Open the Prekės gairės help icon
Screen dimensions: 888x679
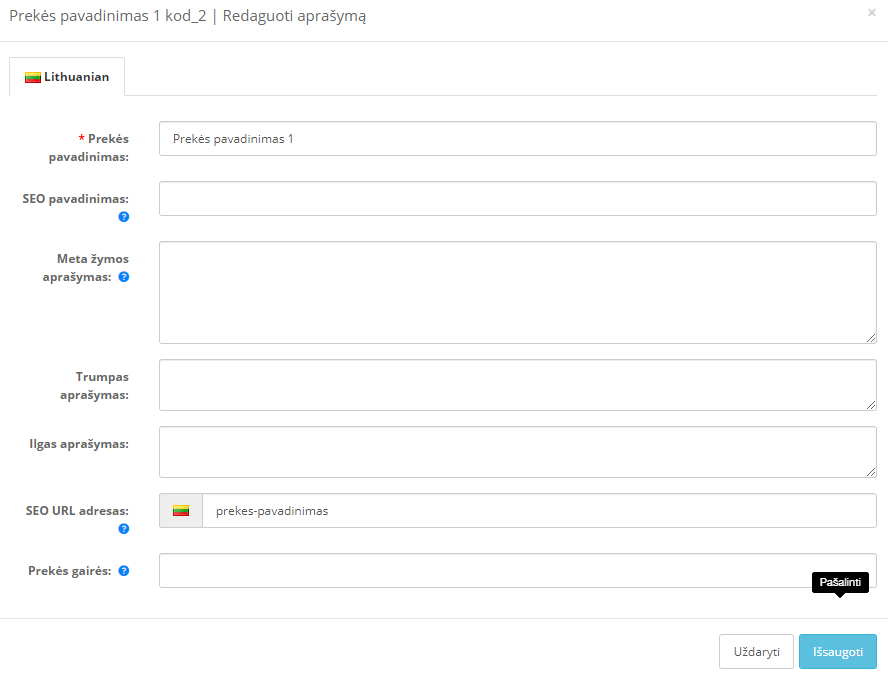tap(123, 571)
